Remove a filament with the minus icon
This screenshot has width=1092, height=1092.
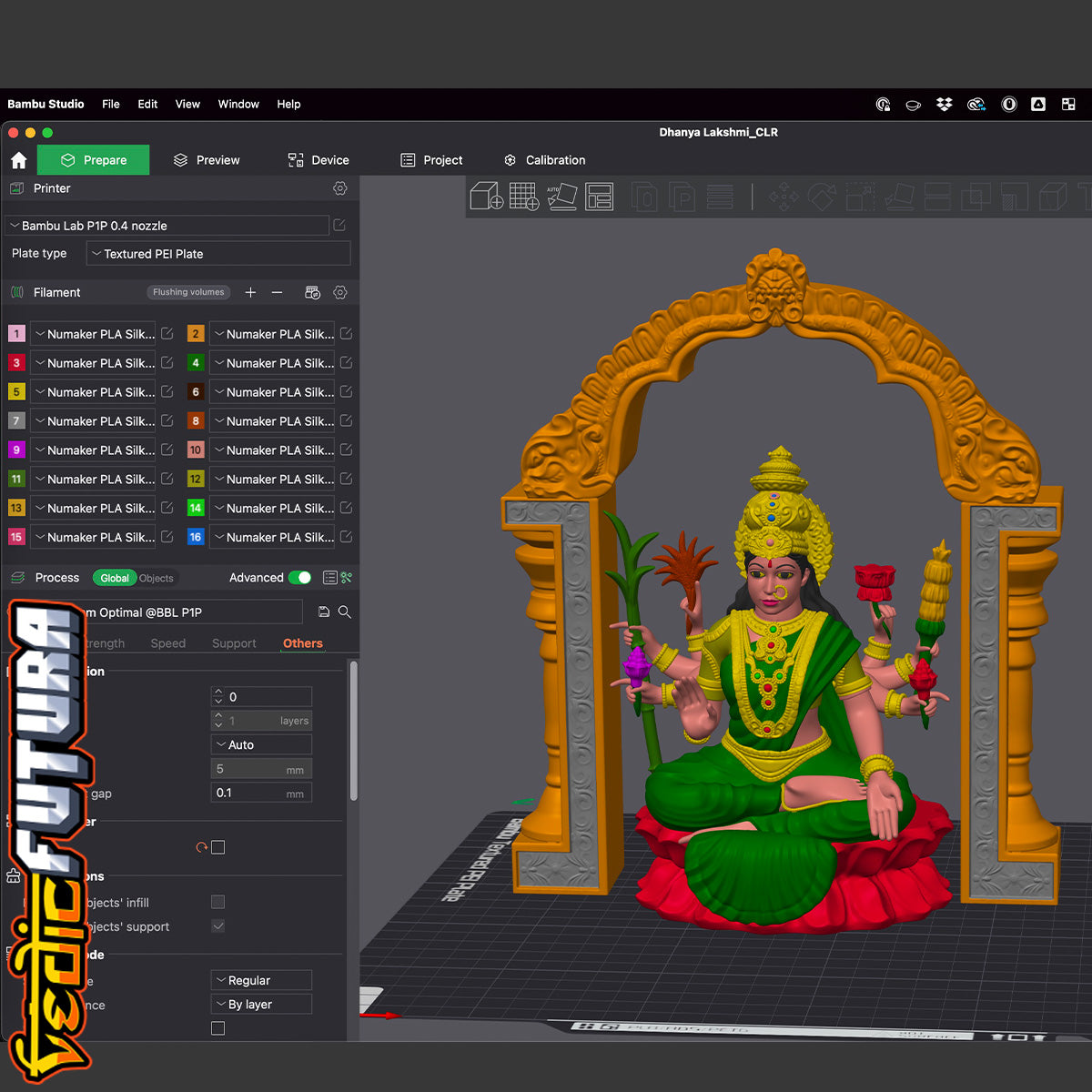point(277,292)
